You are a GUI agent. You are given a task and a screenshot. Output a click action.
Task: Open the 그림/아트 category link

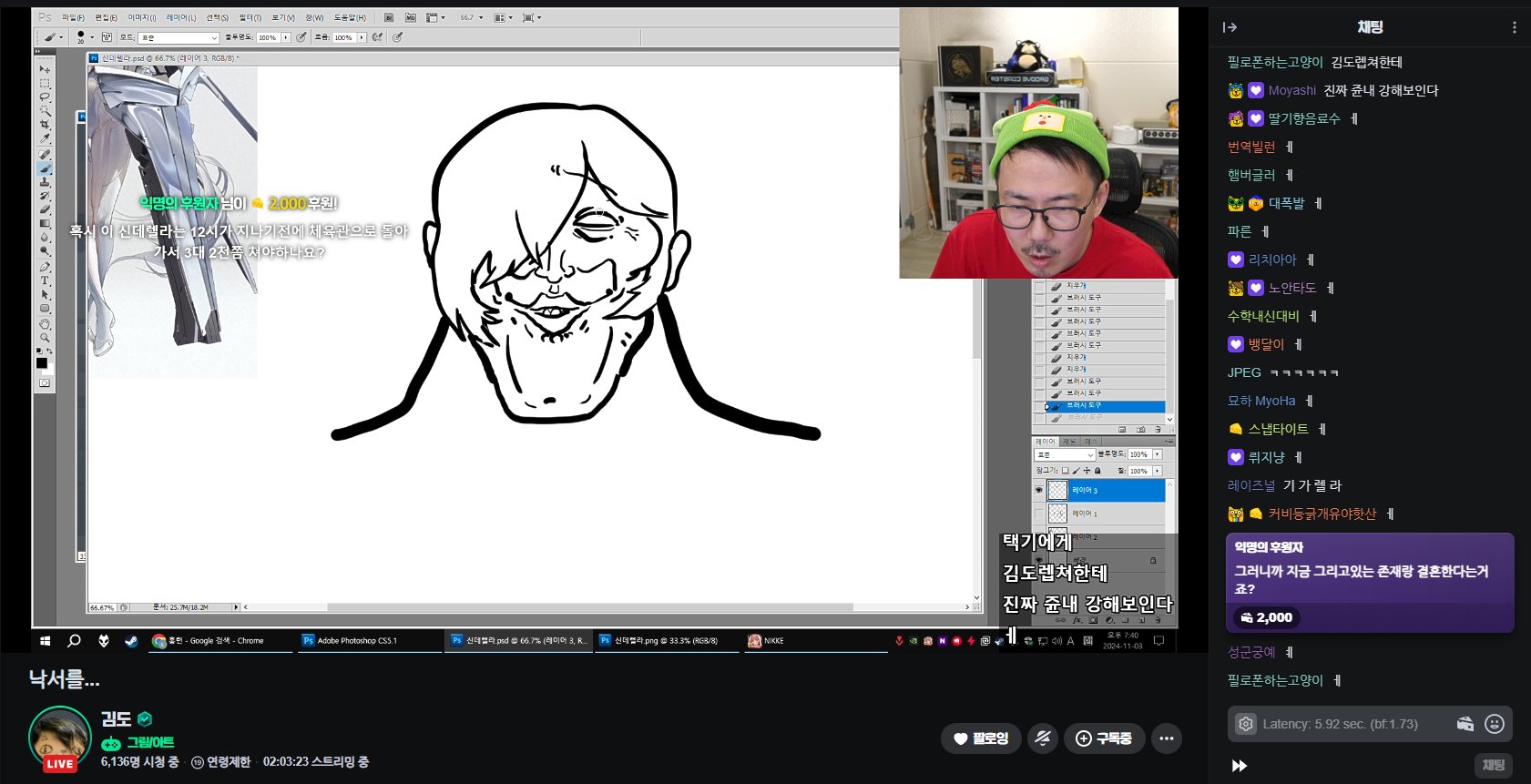click(150, 743)
